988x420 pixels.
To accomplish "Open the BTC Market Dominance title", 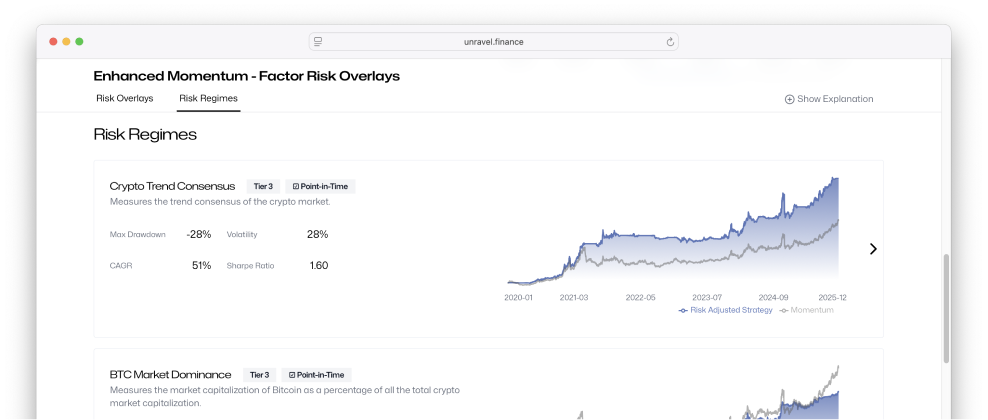I will click(170, 374).
